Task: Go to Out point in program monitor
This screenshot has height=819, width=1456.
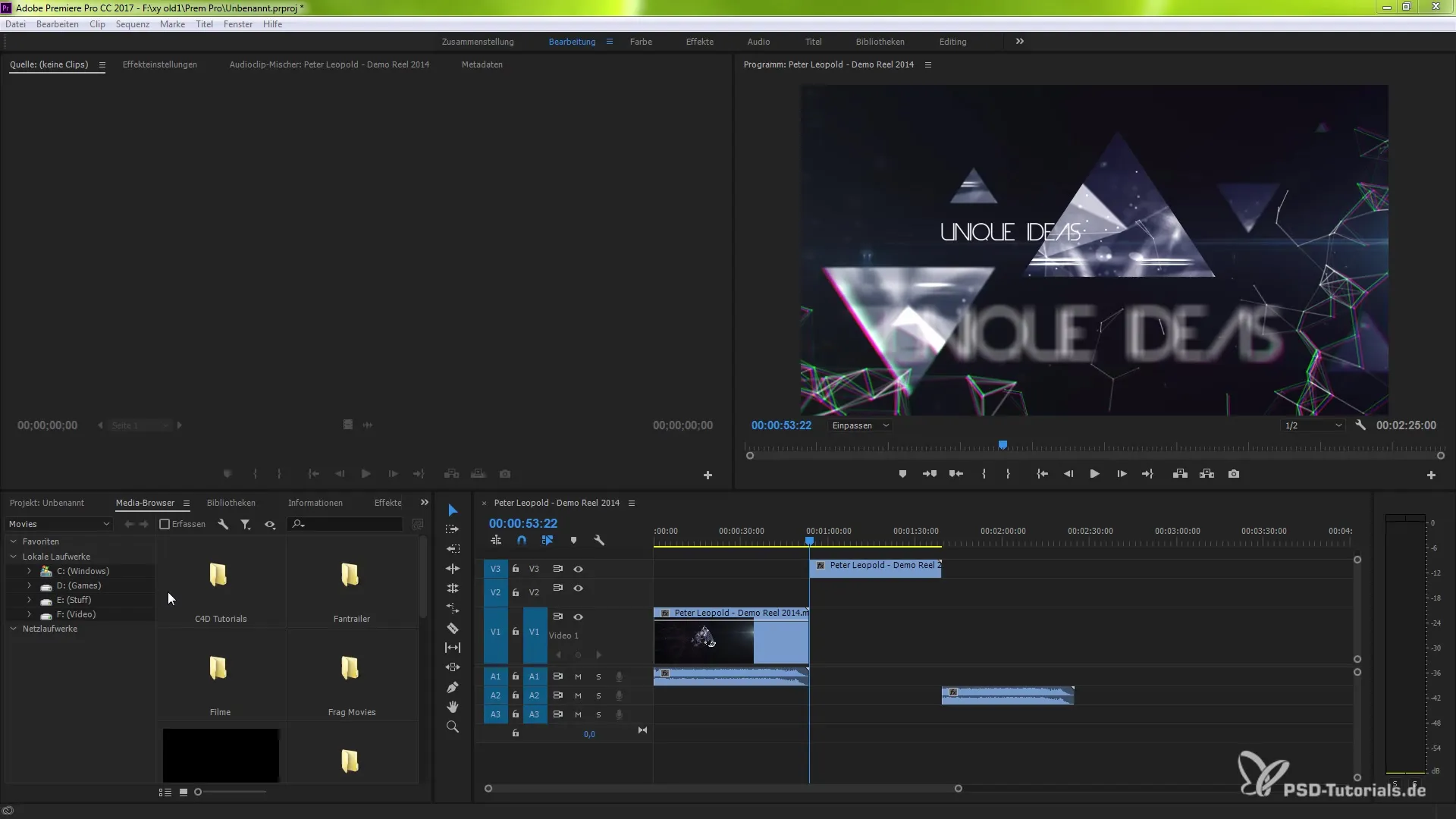Action: click(x=1147, y=474)
